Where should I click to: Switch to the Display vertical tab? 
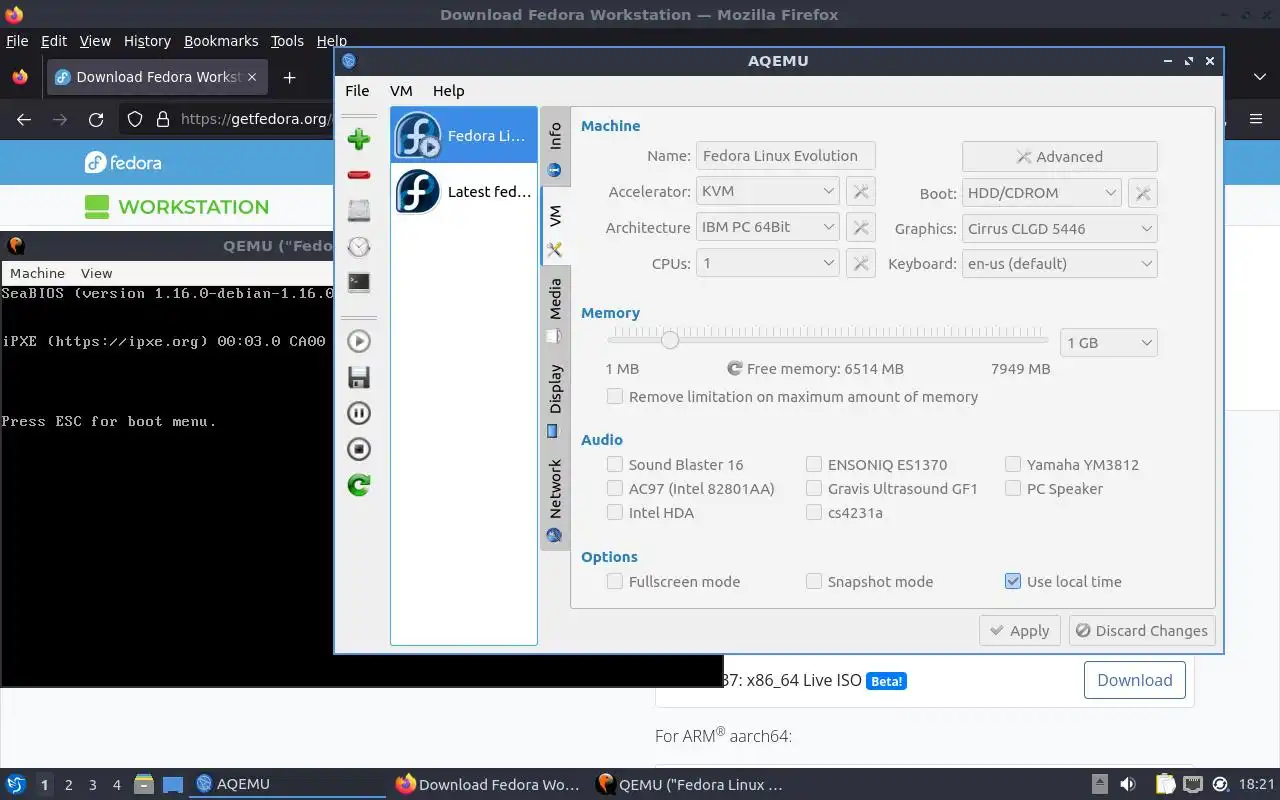tap(555, 399)
